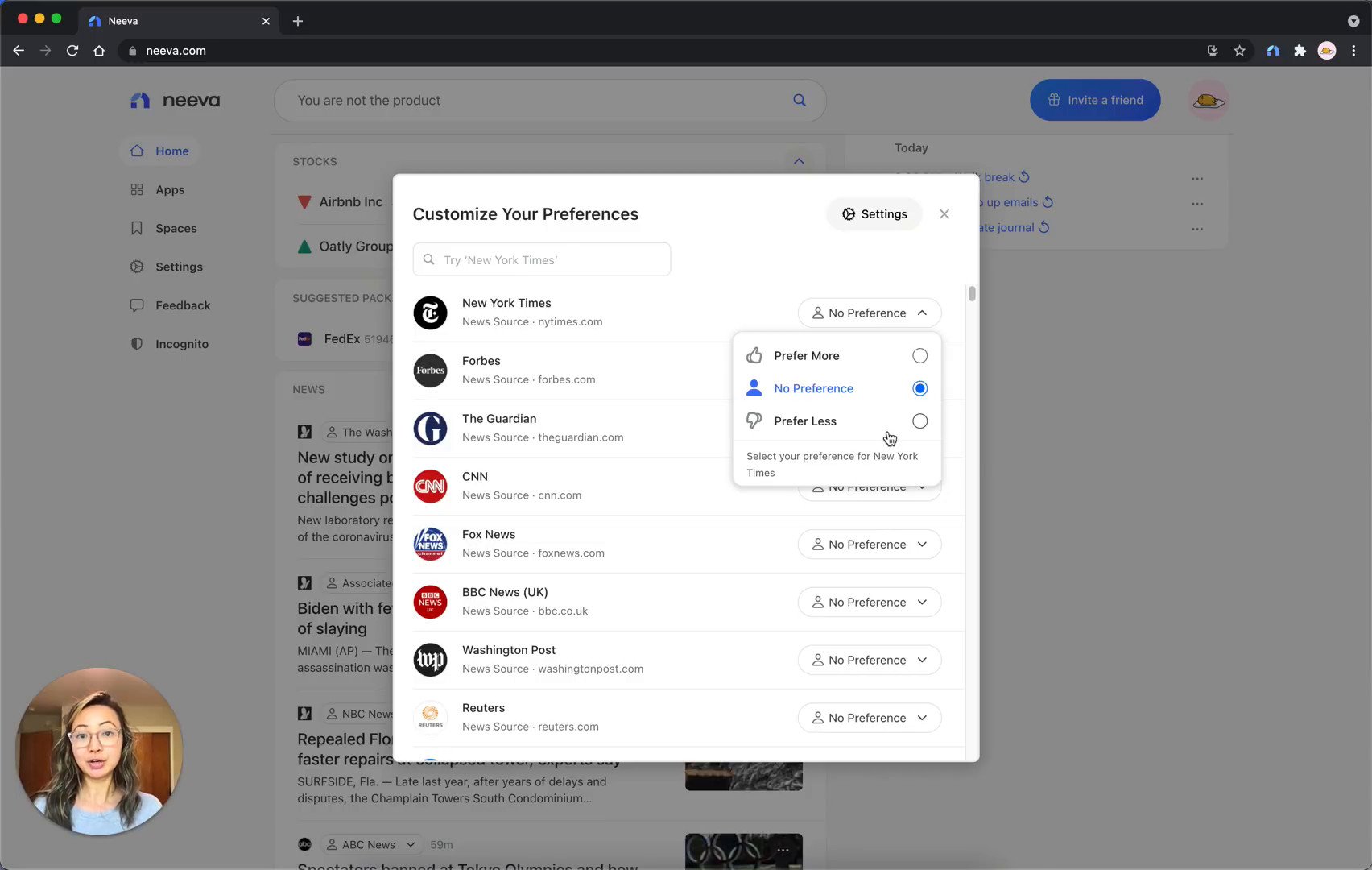Click the preferences source search field
This screenshot has height=870, width=1372.
coord(542,259)
